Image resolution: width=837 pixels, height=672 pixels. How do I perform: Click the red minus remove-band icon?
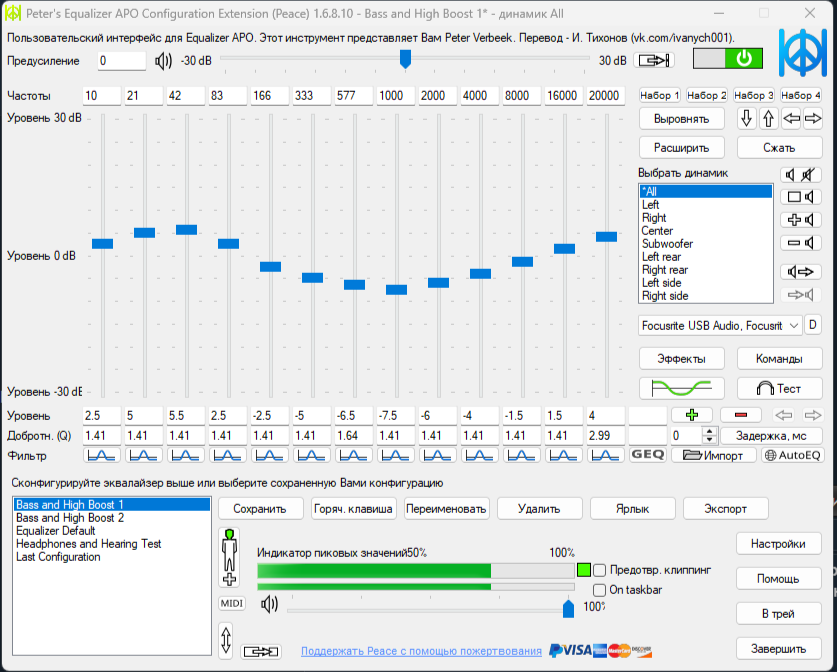(x=740, y=415)
